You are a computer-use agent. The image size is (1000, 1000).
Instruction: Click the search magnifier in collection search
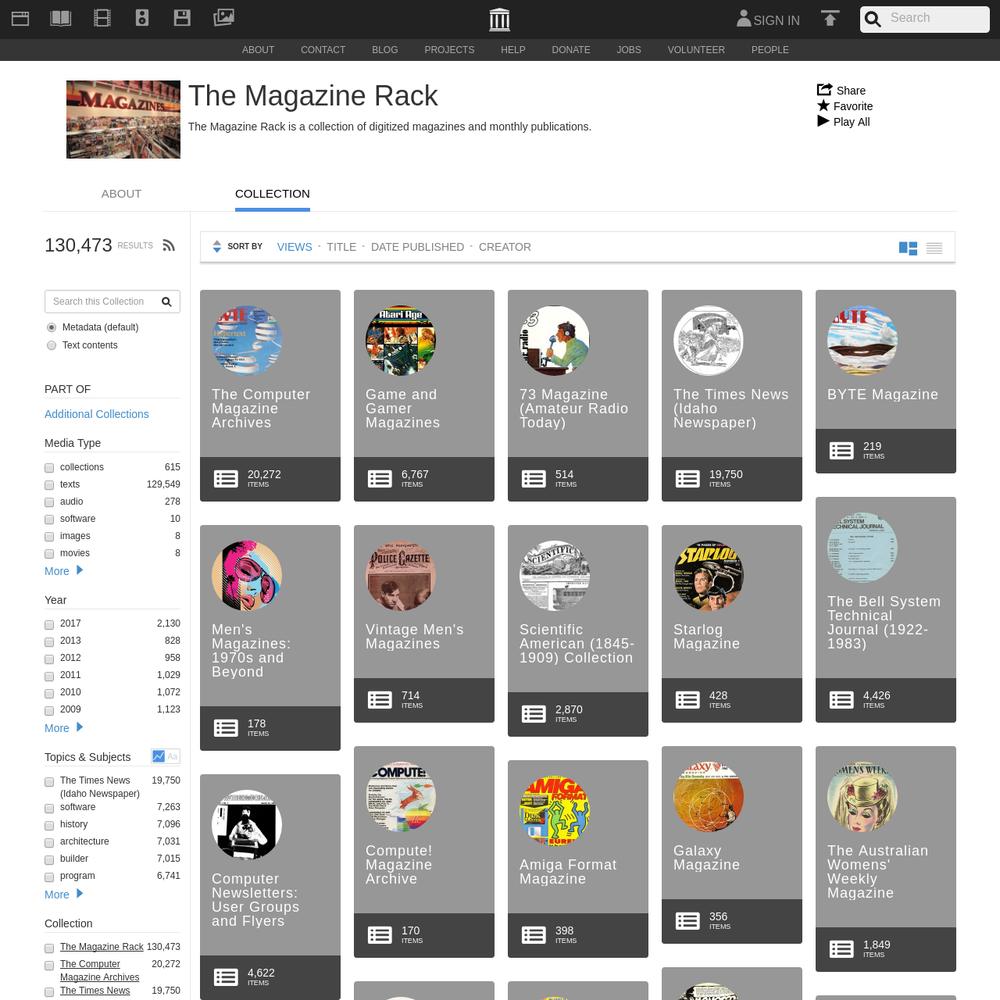pos(166,302)
